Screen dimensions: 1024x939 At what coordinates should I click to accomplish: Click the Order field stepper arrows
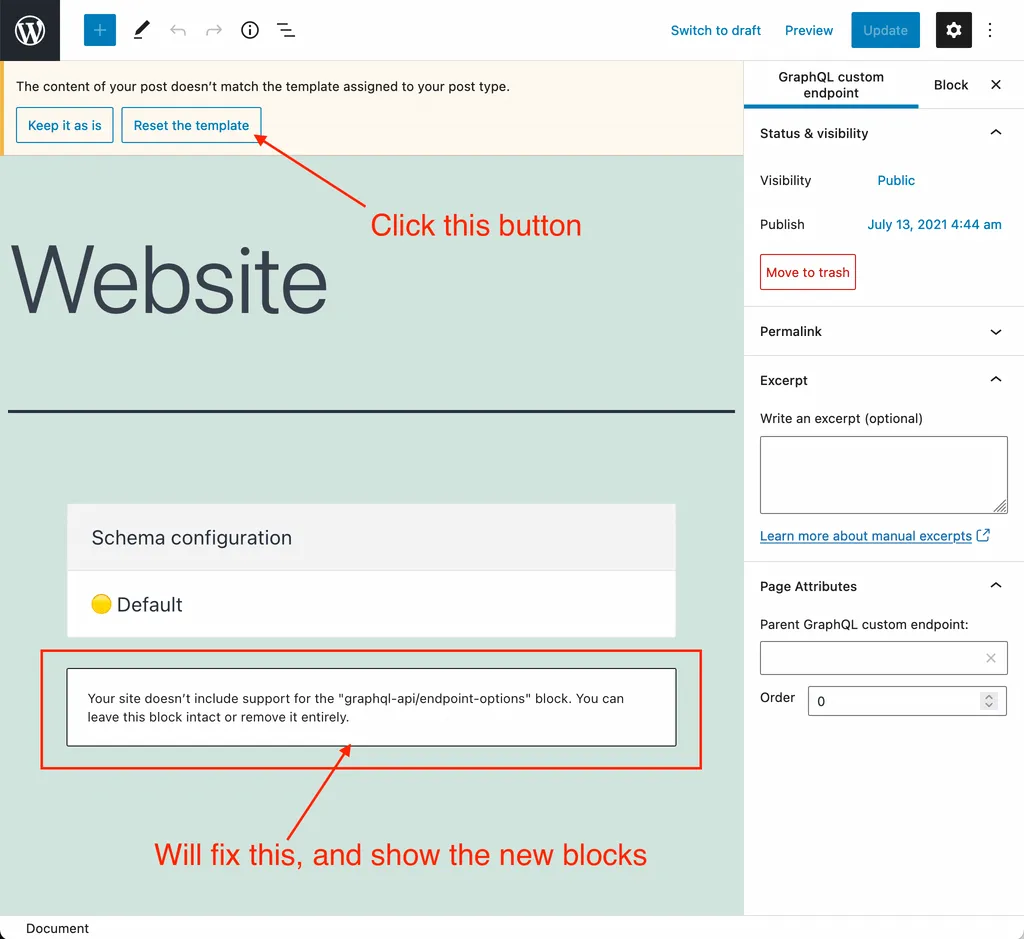(989, 701)
